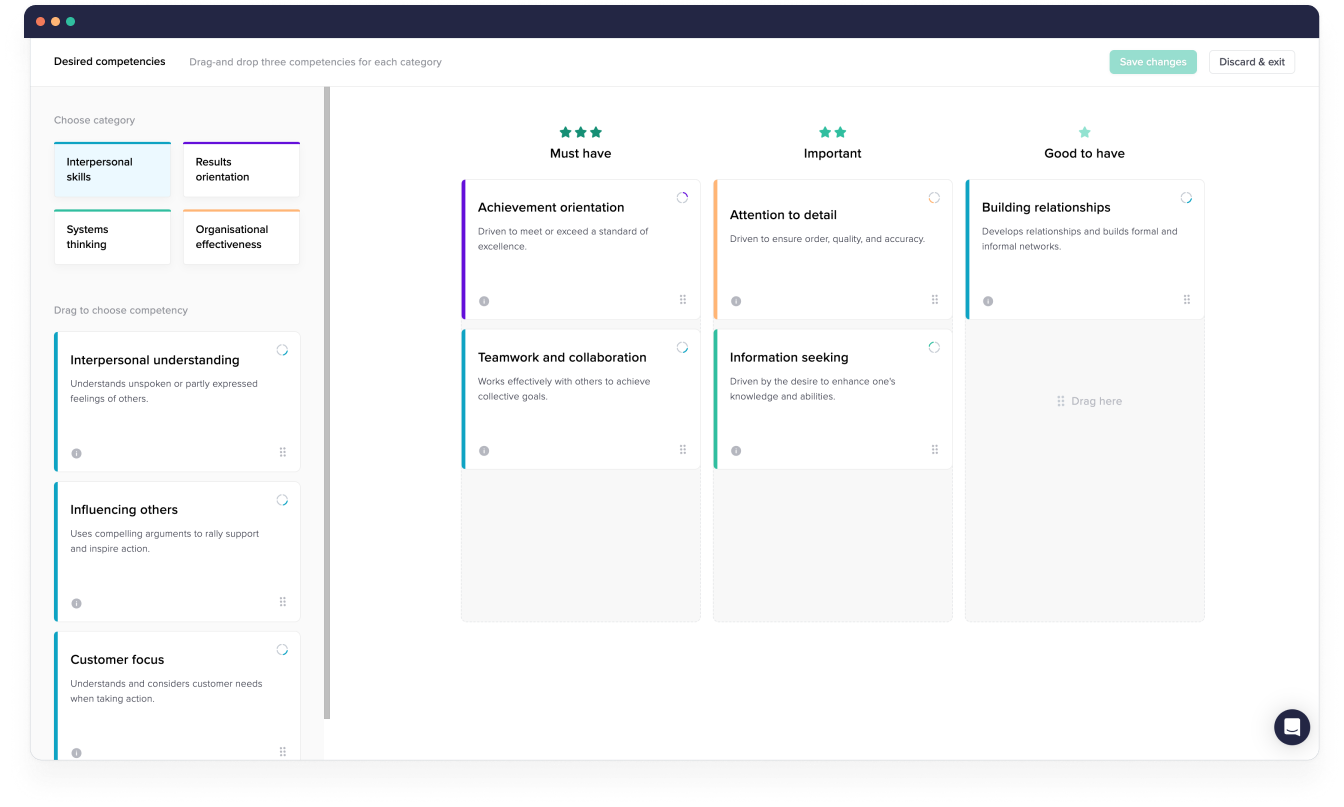
Task: Select the Results orientation category
Action: (241, 170)
